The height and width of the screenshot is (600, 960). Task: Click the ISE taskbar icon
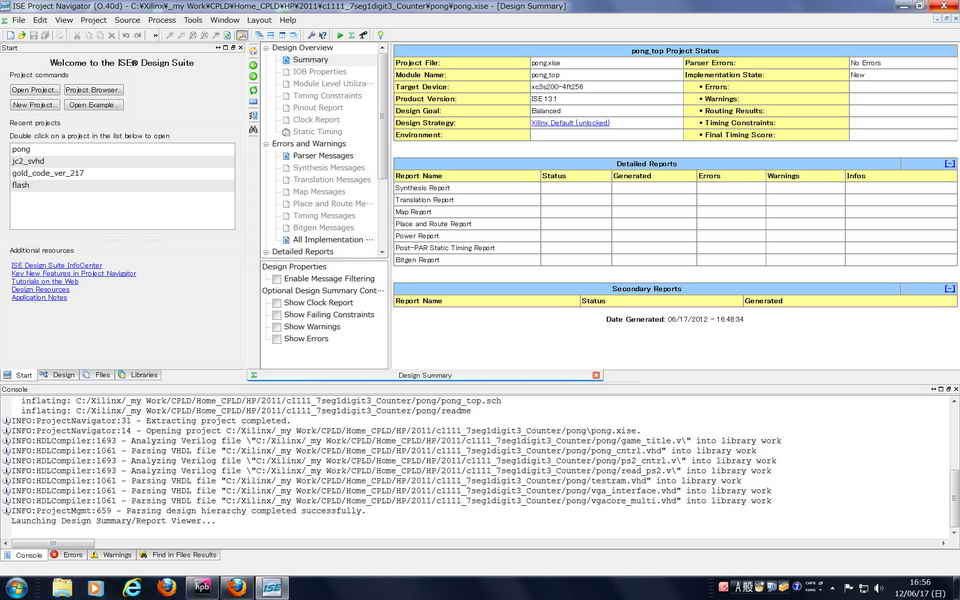pos(272,588)
